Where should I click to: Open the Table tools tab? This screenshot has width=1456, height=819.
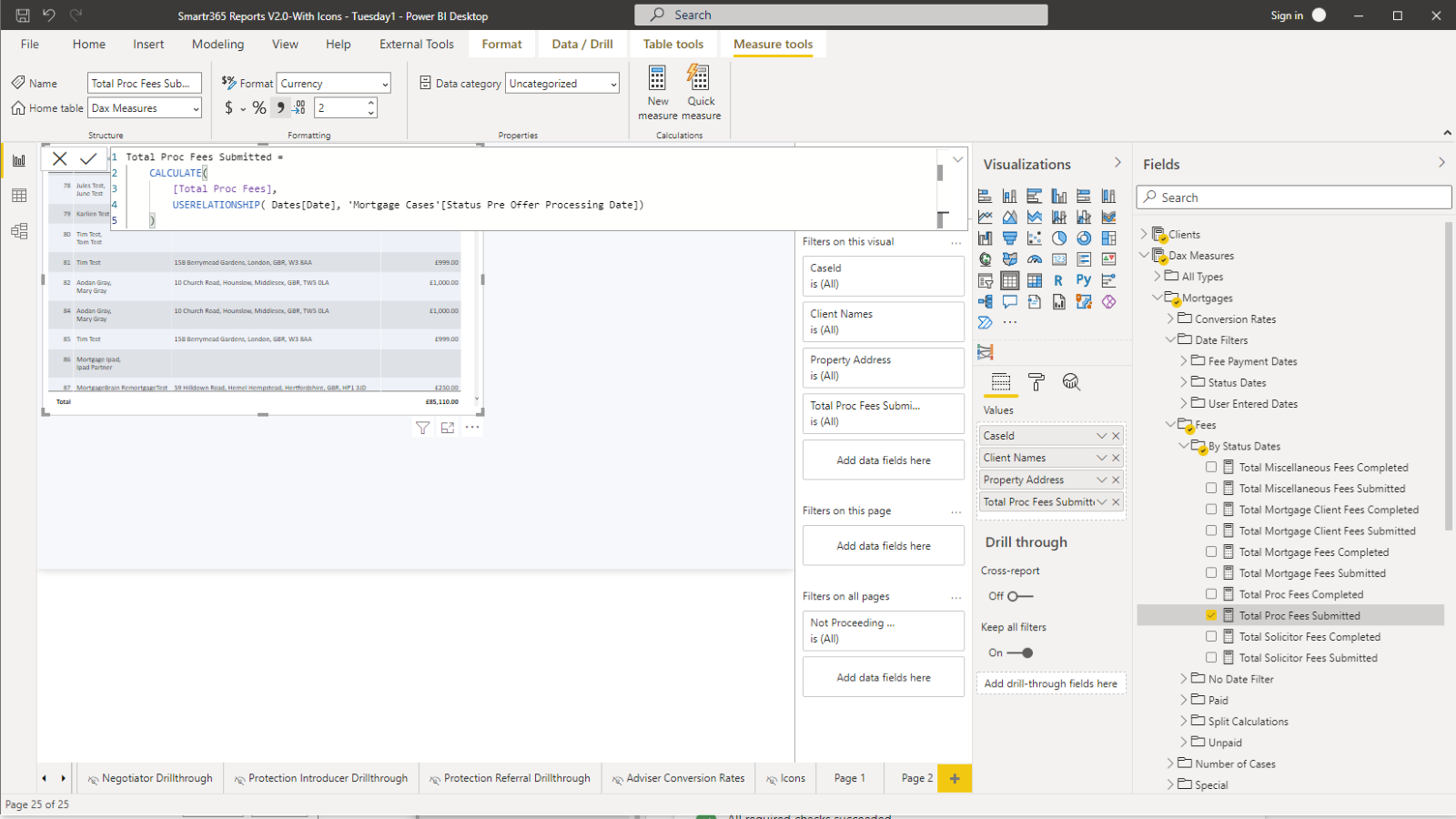673,44
